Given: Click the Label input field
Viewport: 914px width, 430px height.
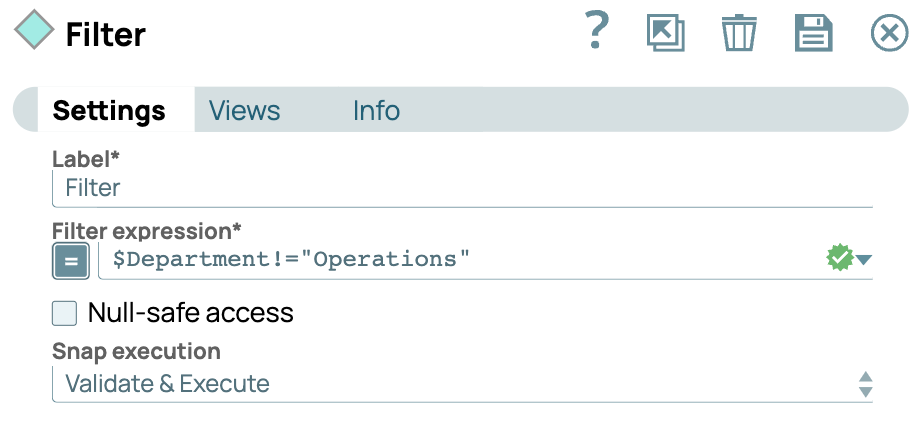Looking at the screenshot, I should coord(460,188).
